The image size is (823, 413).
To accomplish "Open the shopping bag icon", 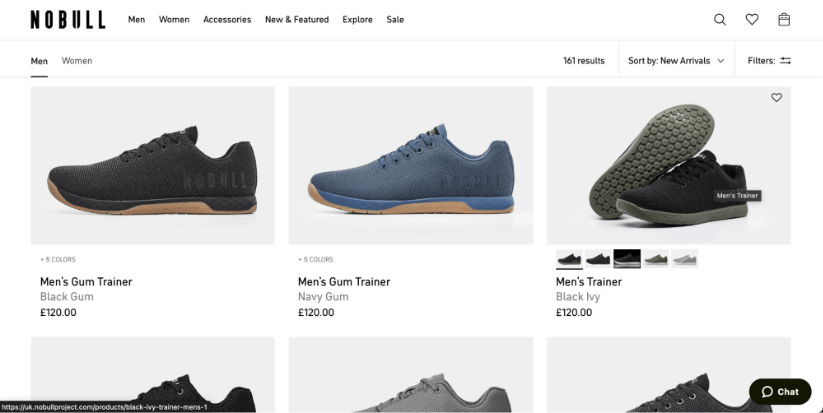I will click(784, 19).
